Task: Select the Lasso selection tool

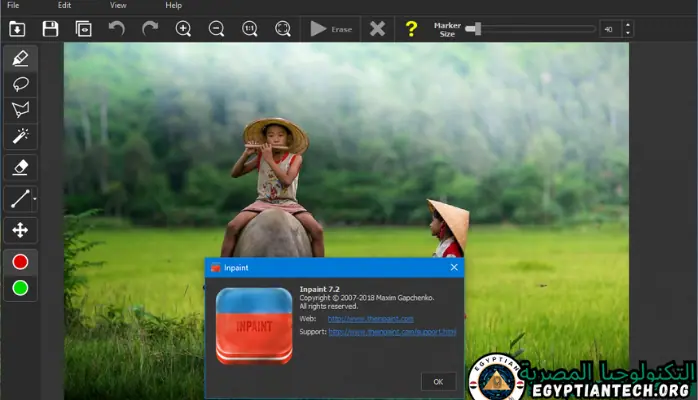Action: (19, 84)
